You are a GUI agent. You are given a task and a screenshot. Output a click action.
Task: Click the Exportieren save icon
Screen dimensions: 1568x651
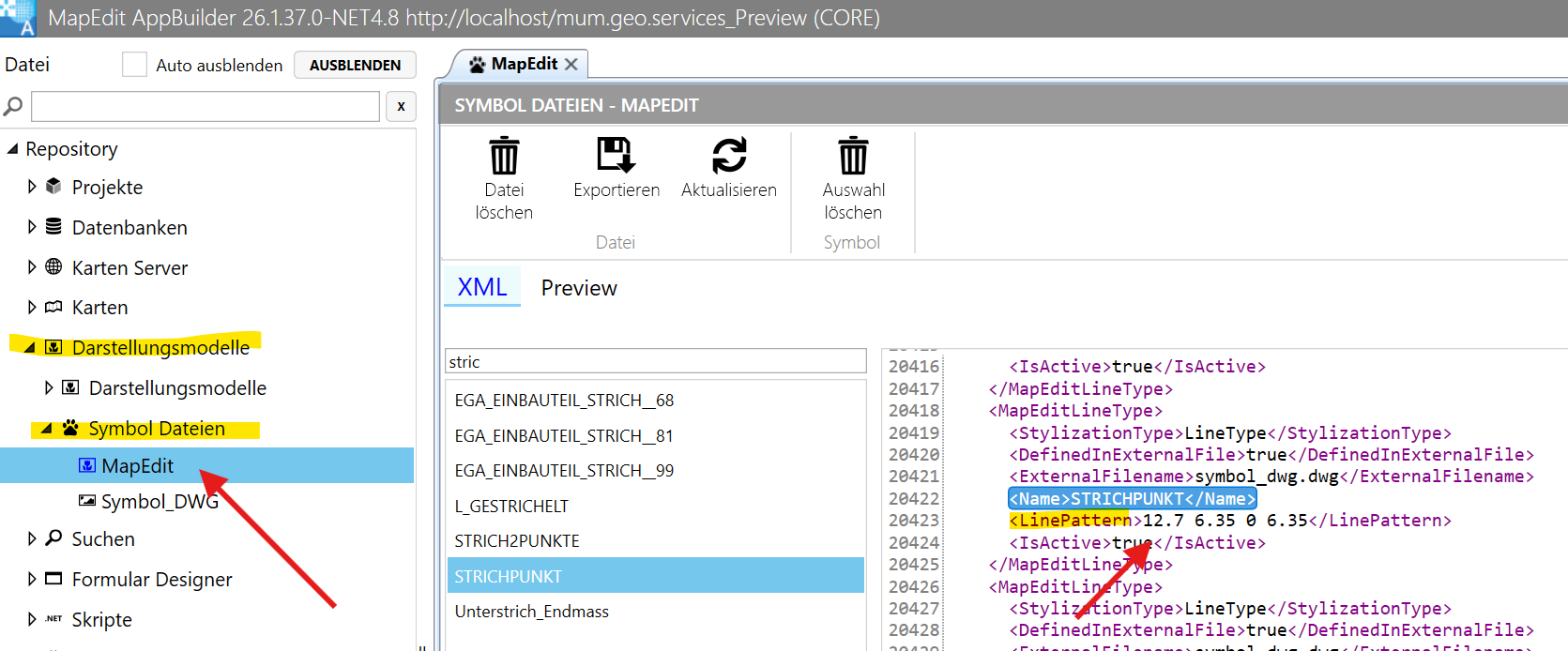(x=616, y=156)
